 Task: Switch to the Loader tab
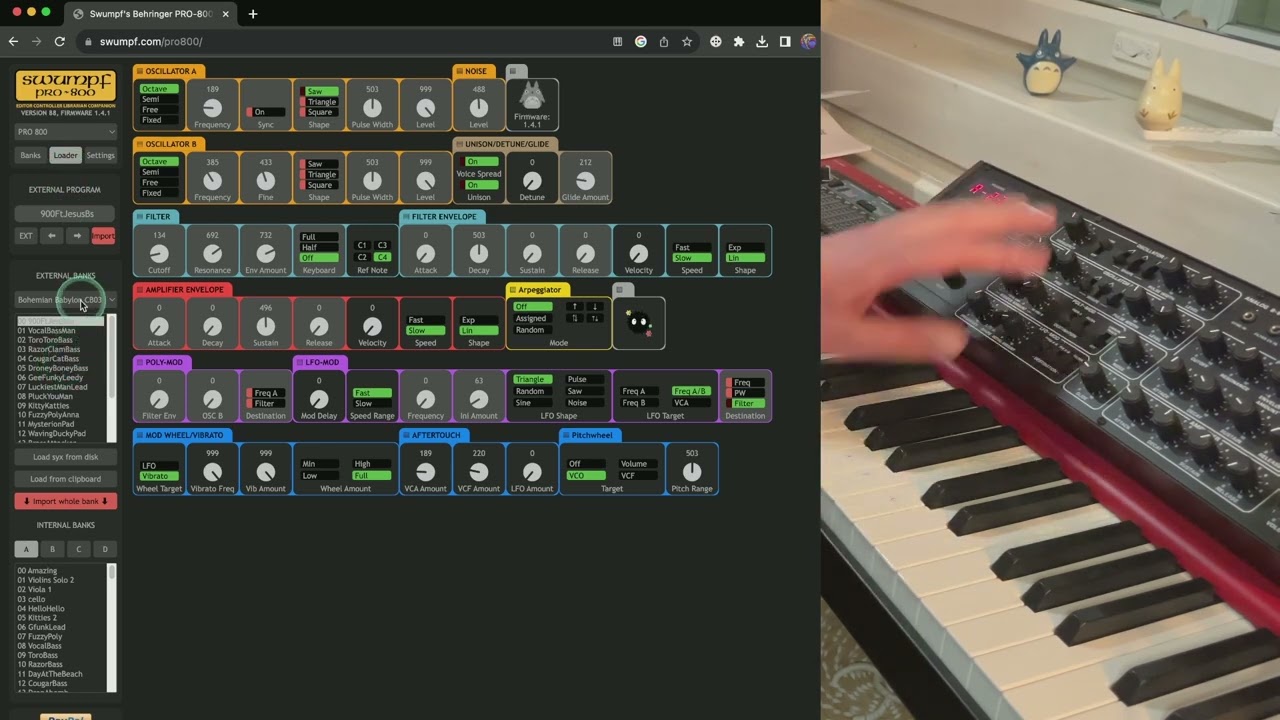pos(65,155)
